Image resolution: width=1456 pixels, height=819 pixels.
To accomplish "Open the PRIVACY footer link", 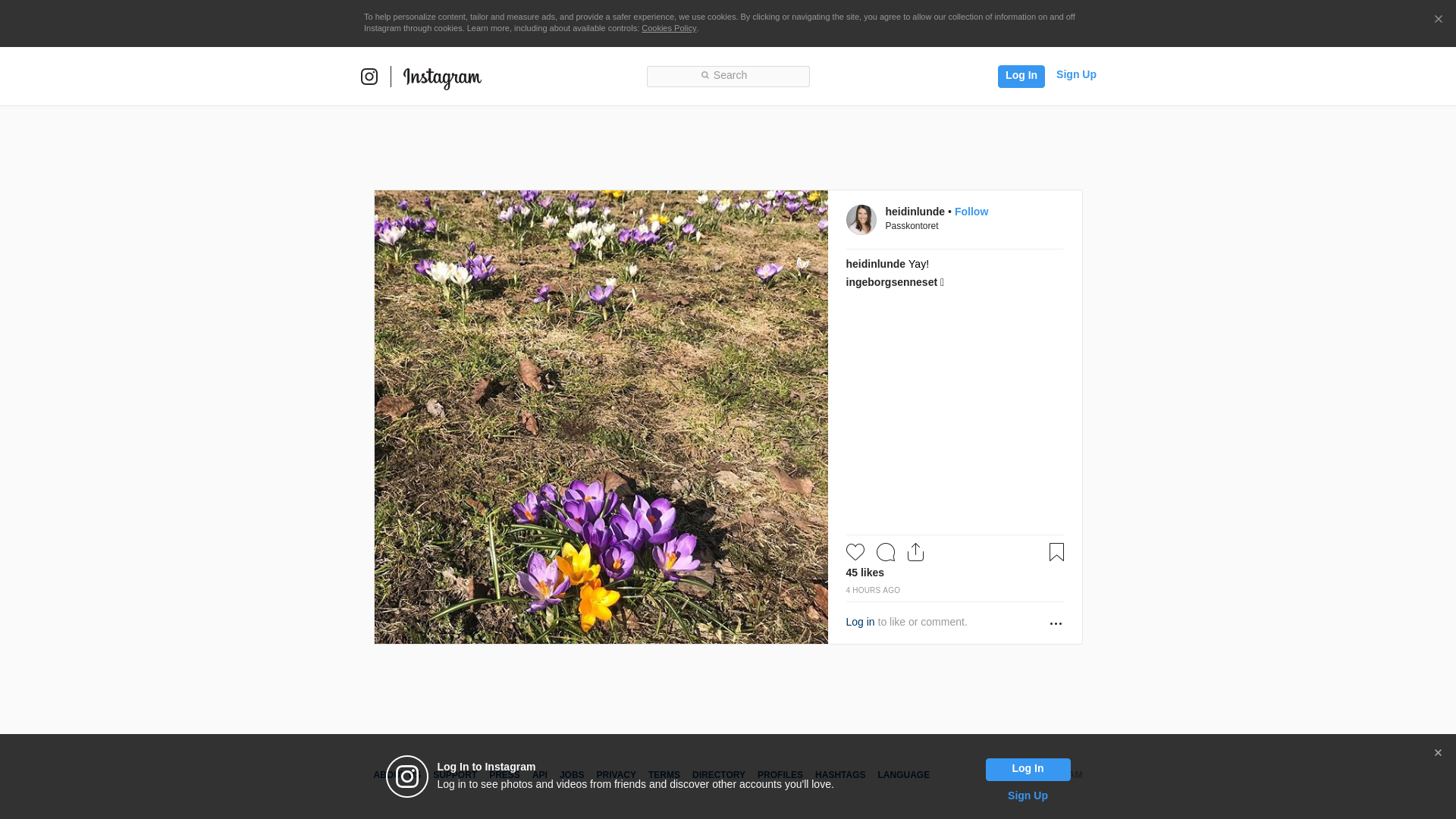I will click(x=616, y=775).
